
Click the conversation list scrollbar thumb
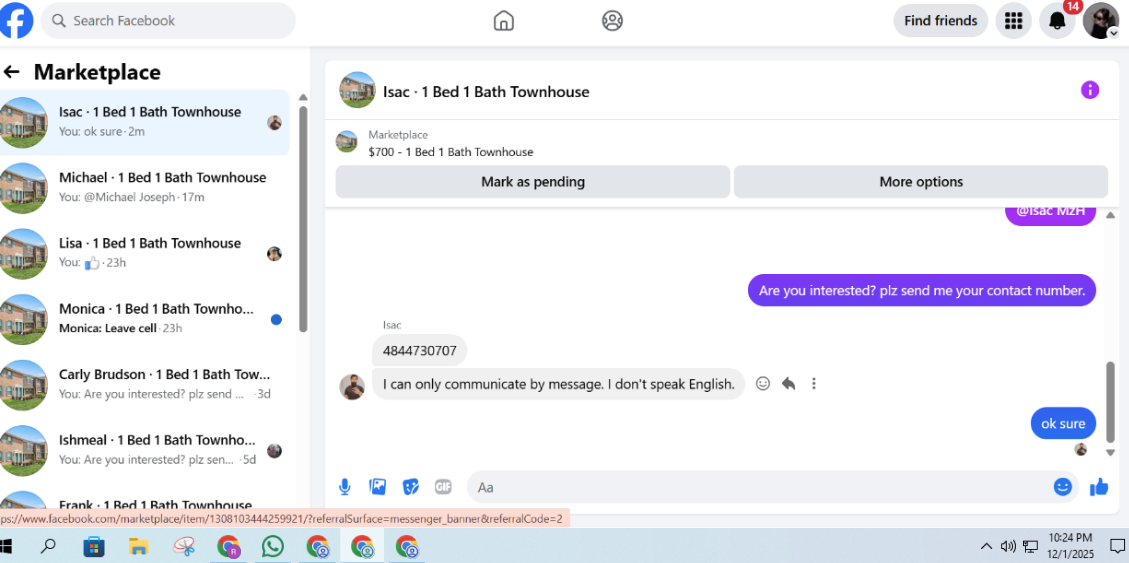tap(303, 219)
